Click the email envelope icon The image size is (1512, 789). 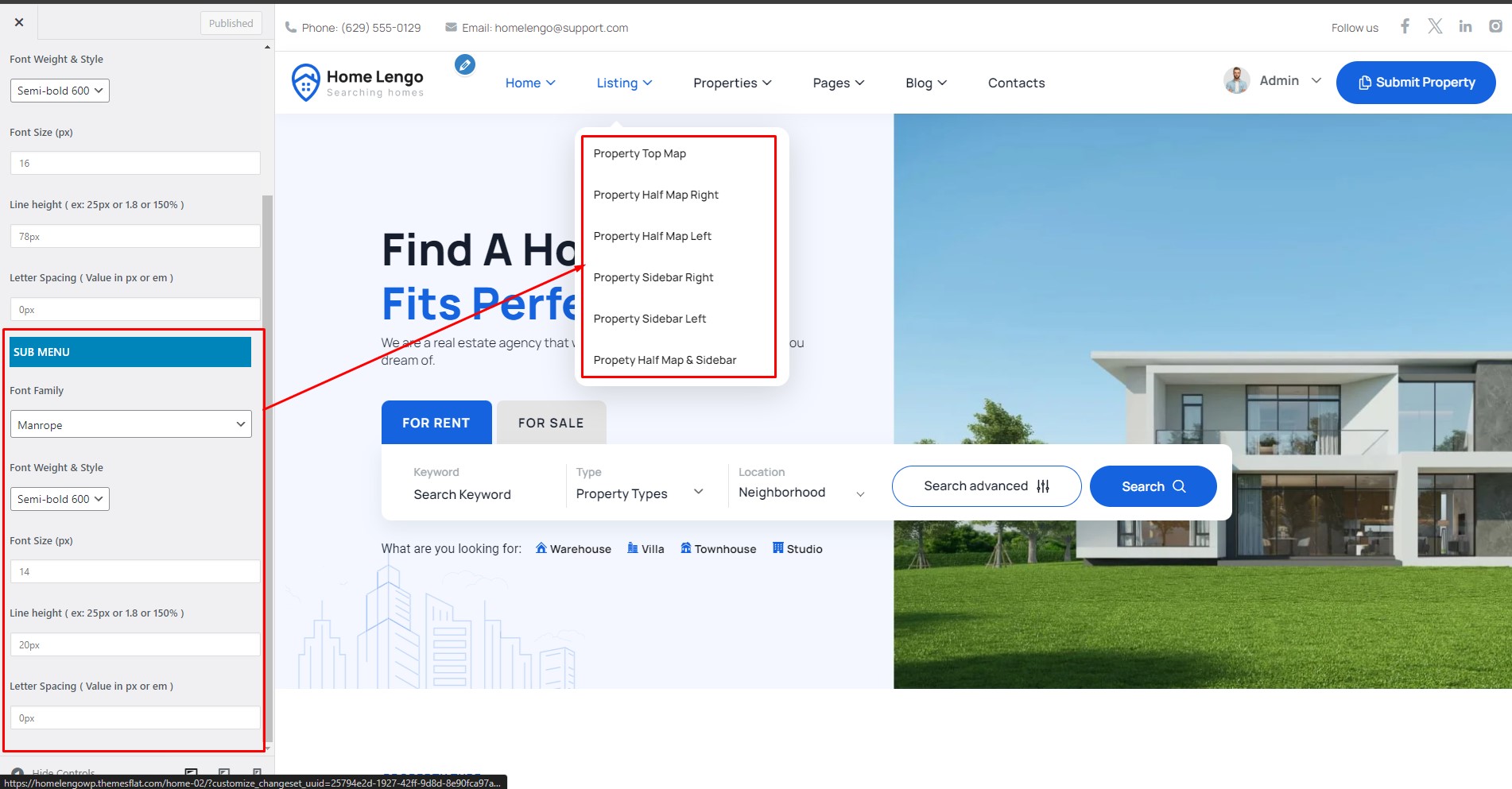(x=451, y=27)
